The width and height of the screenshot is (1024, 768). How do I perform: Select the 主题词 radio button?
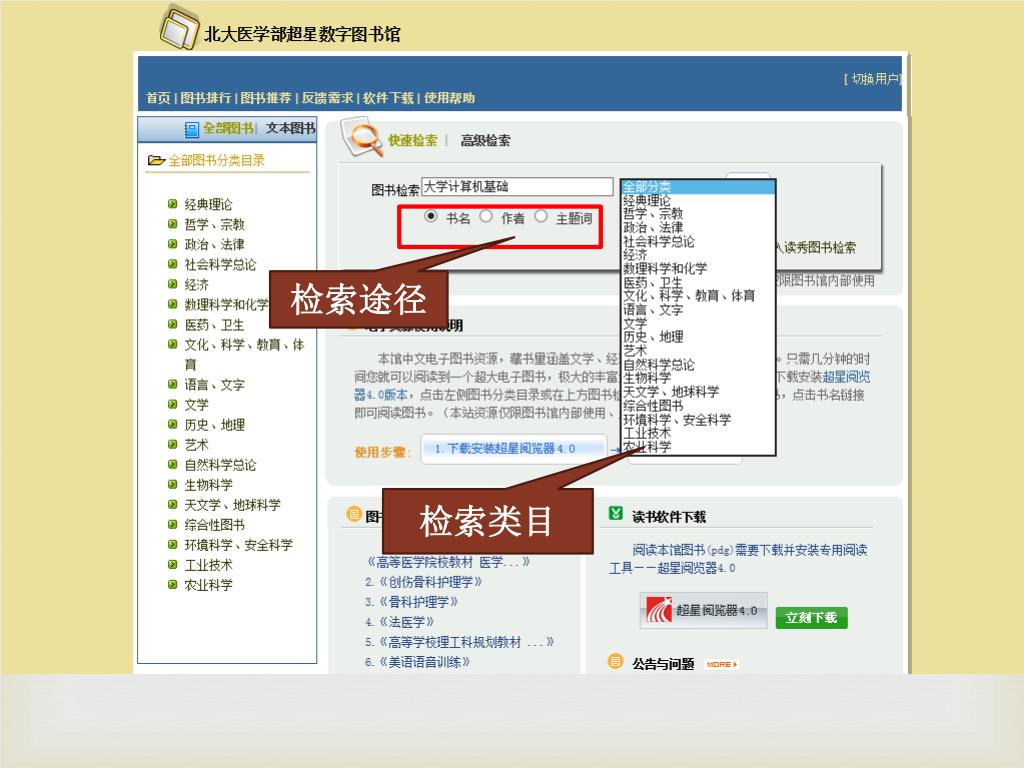tap(541, 216)
